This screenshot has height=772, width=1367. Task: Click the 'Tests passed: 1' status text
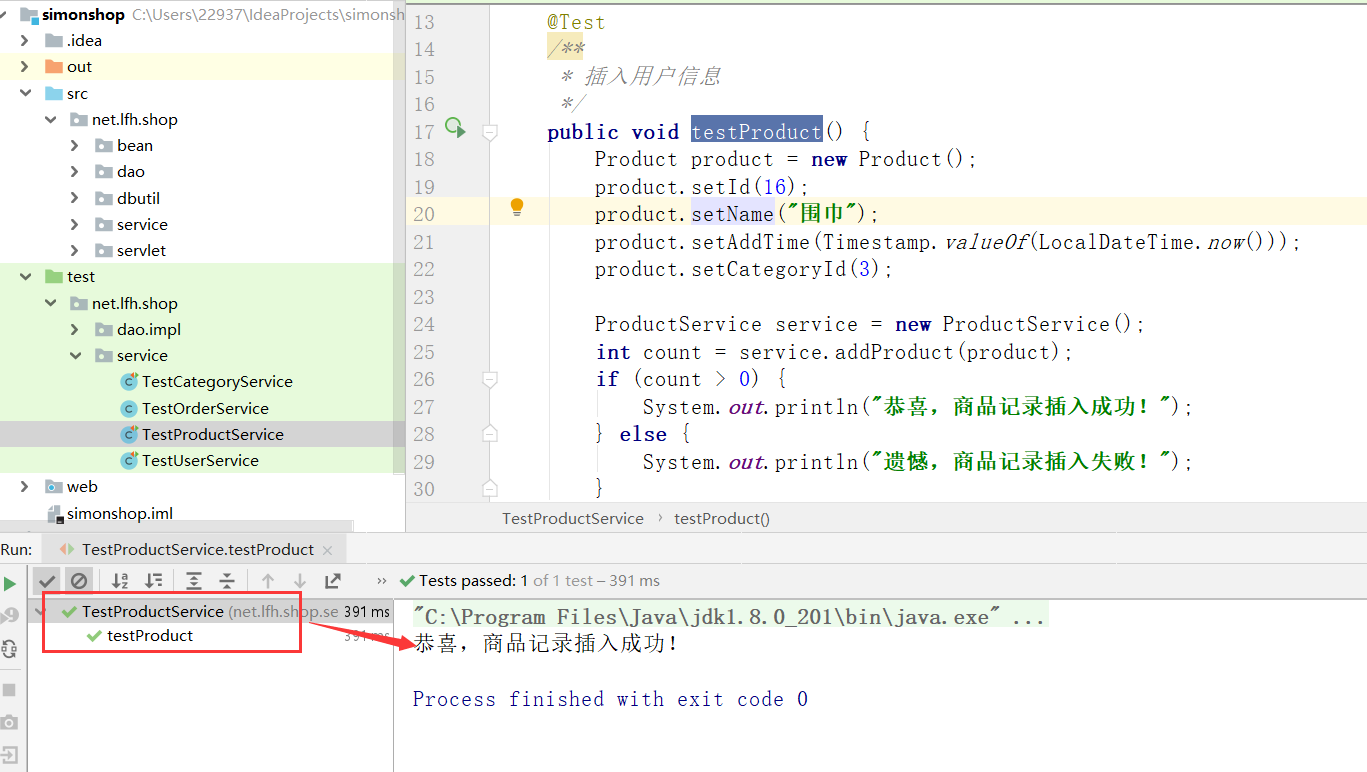click(x=474, y=580)
